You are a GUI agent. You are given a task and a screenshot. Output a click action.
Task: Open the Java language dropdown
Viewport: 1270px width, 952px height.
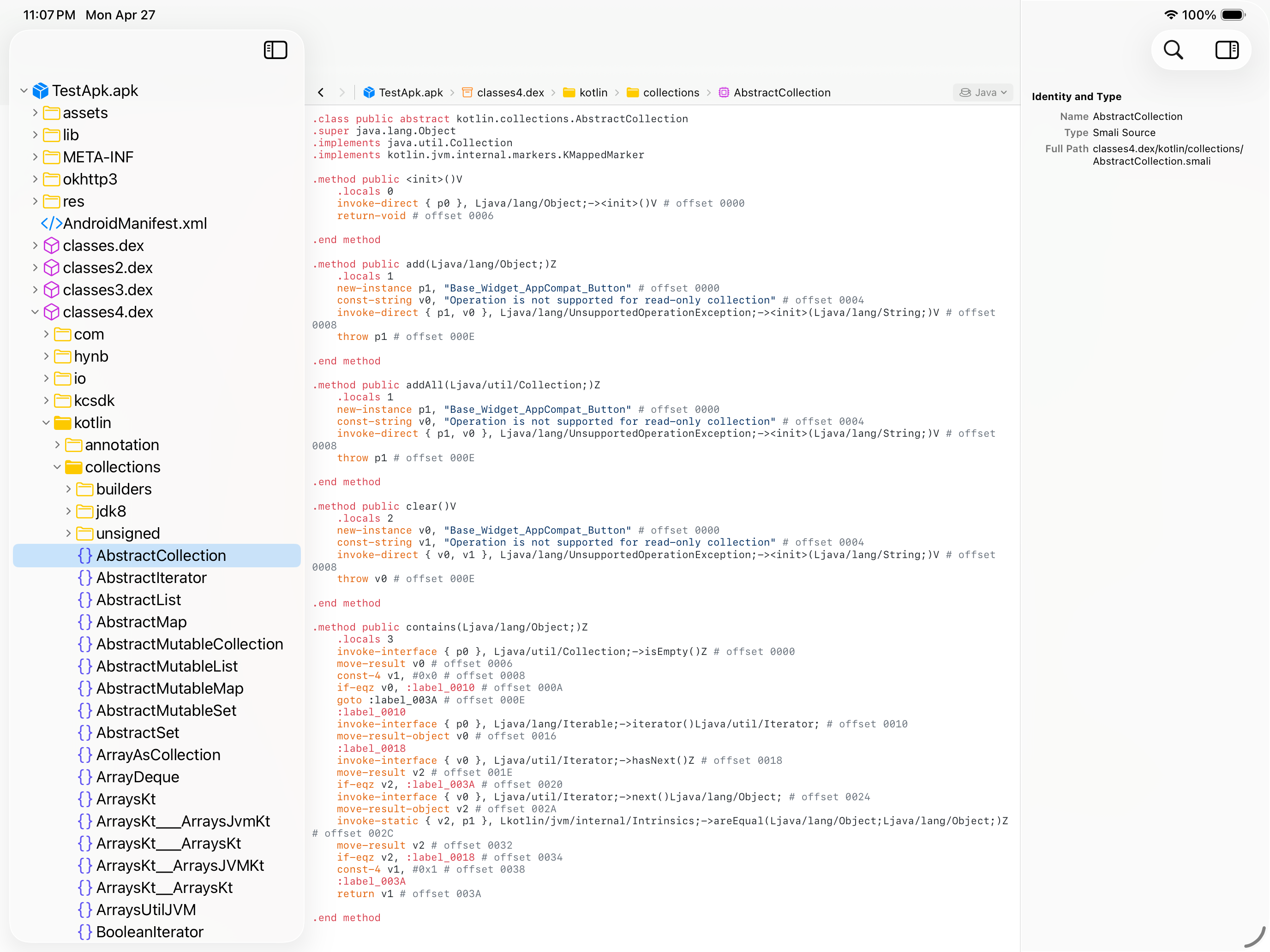[x=982, y=92]
